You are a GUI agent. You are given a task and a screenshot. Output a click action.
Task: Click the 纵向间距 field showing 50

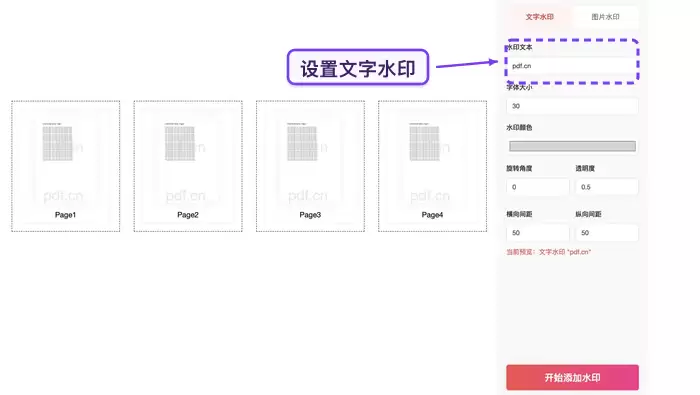click(607, 233)
